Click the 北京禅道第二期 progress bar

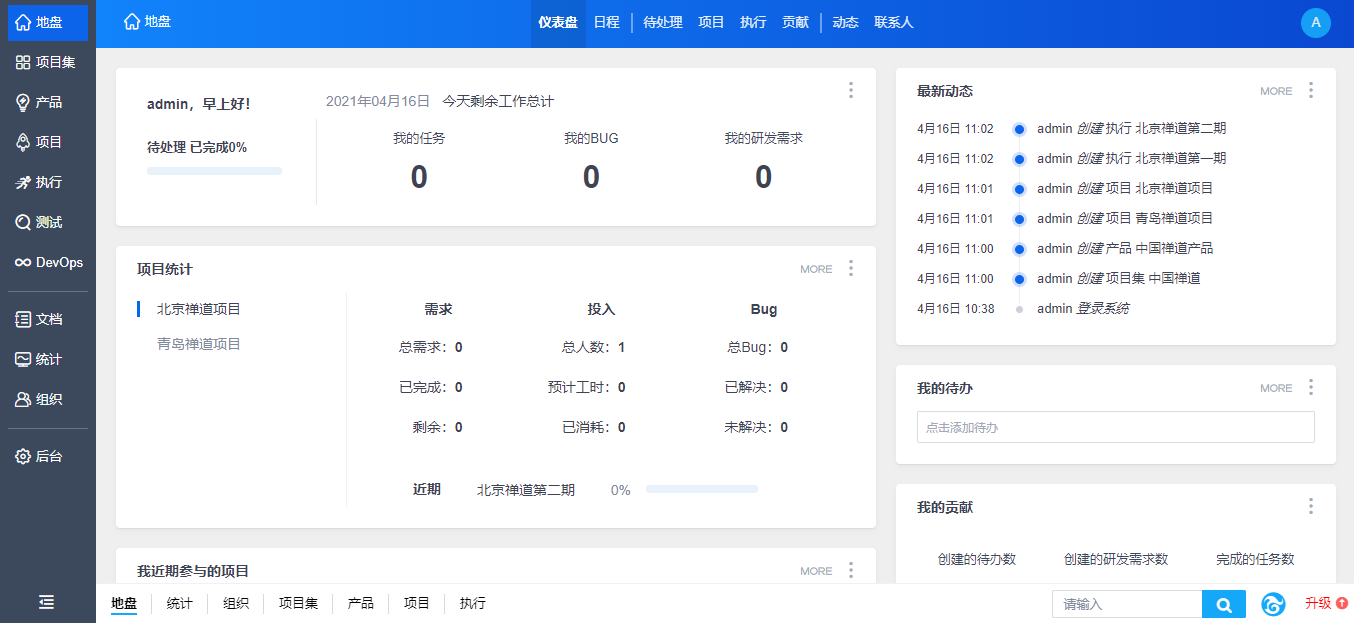coord(701,489)
